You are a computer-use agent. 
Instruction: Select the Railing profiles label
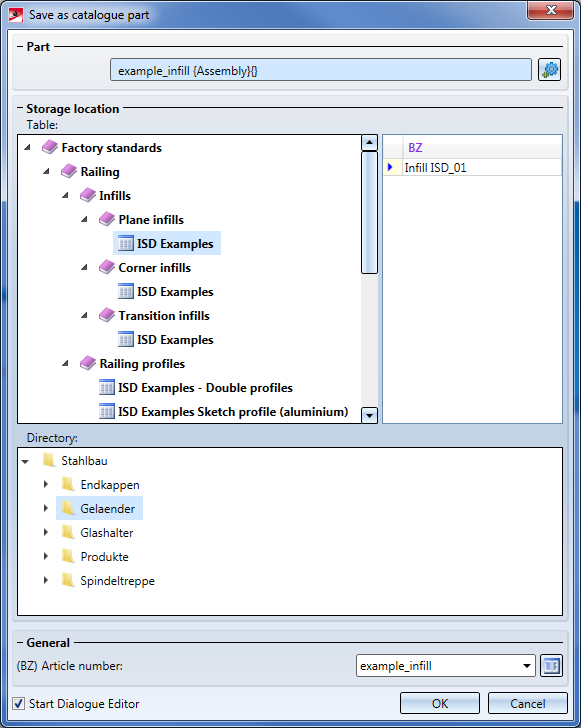click(142, 364)
